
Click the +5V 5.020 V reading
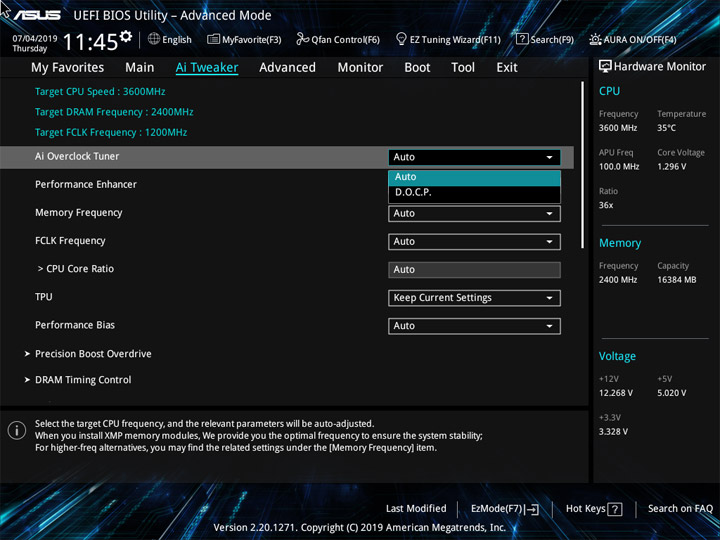671,393
